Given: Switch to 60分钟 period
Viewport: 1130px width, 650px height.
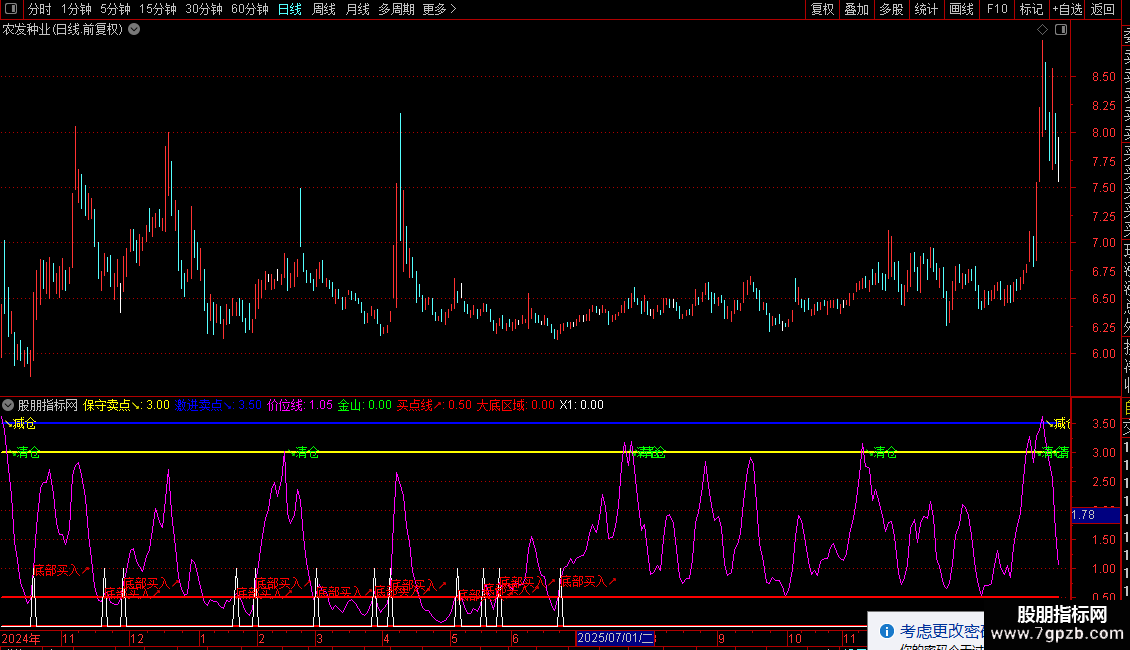Looking at the screenshot, I should click(x=249, y=9).
